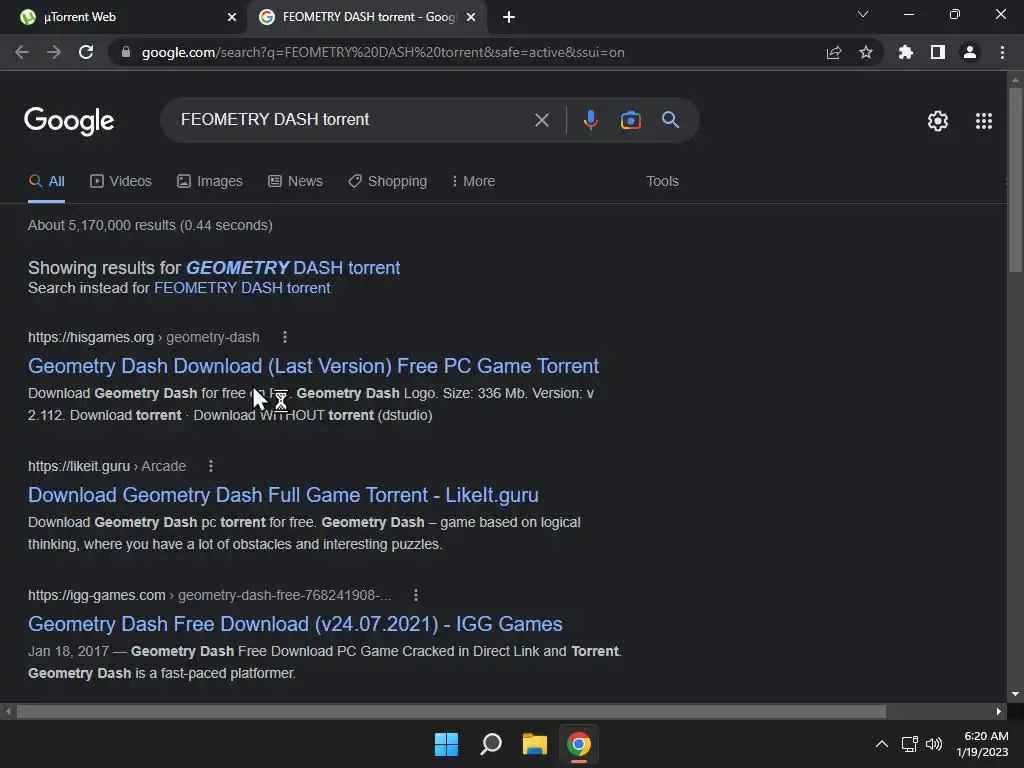
Task: Open a new browser tab
Action: [509, 18]
